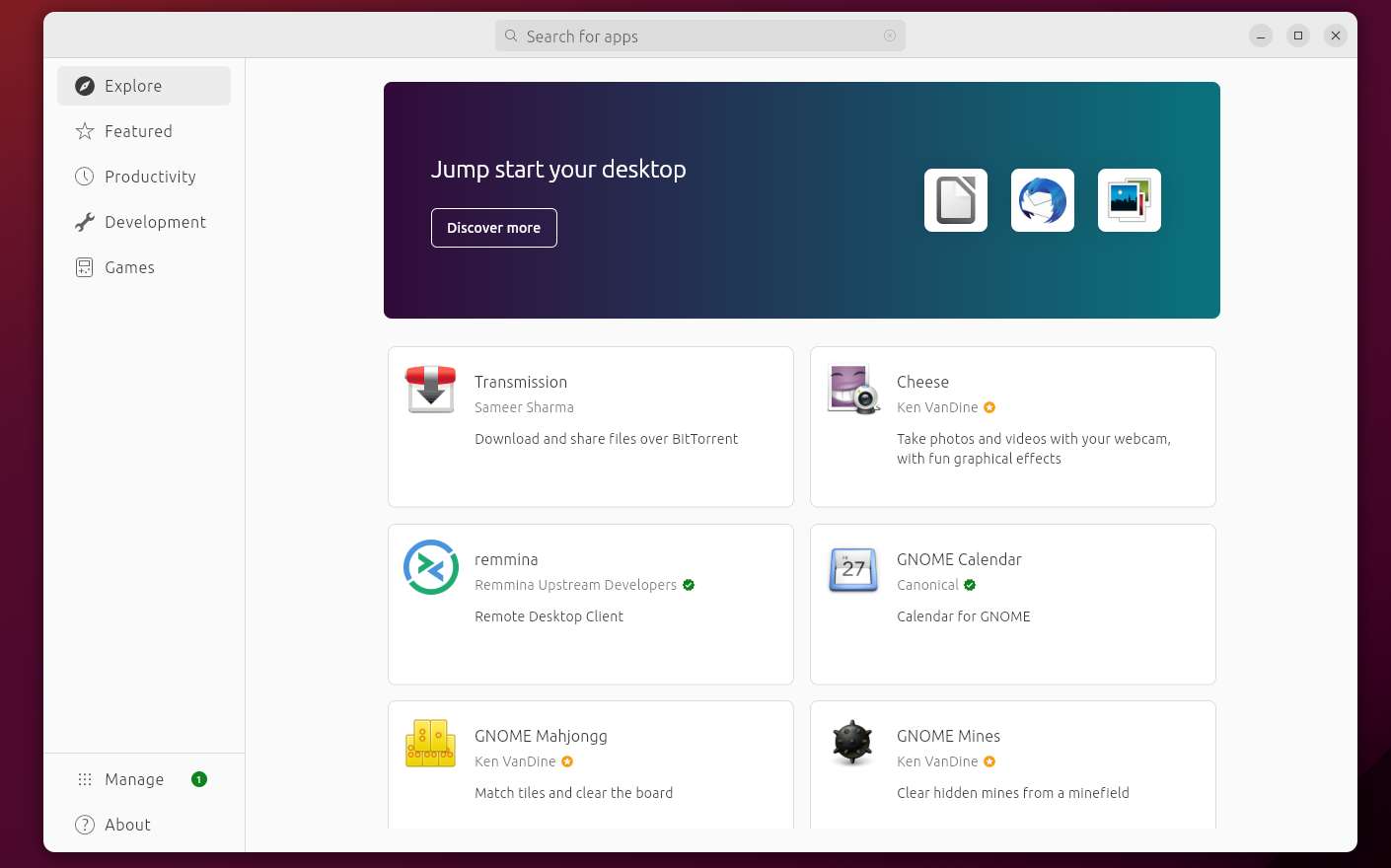Click description 'Calendar for GNOME'

tap(964, 616)
